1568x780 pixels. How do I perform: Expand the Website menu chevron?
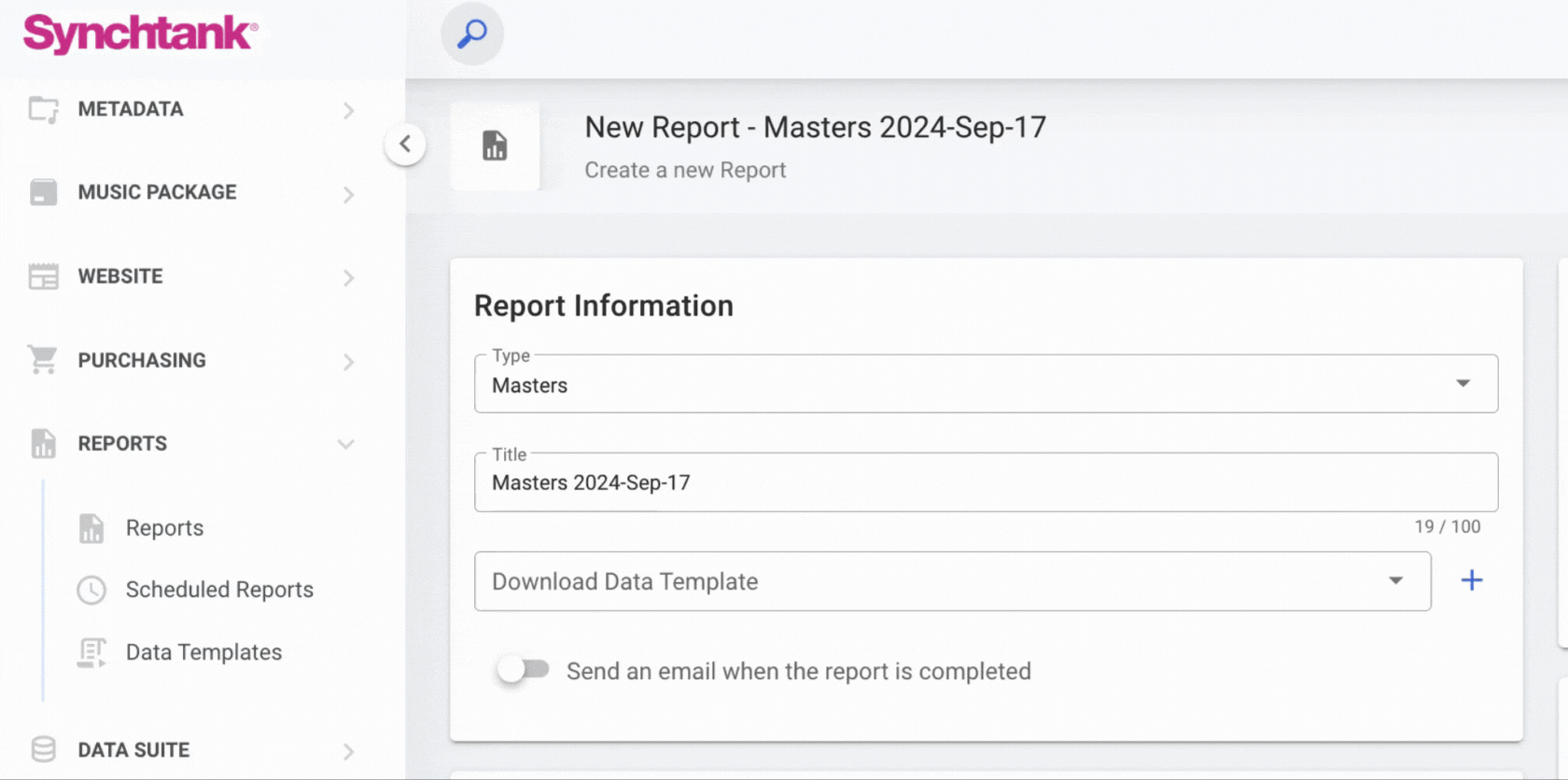348,277
